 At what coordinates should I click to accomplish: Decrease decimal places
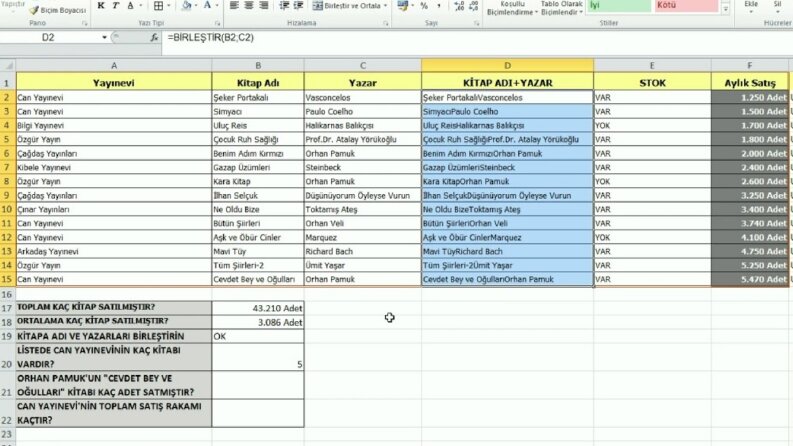473,6
